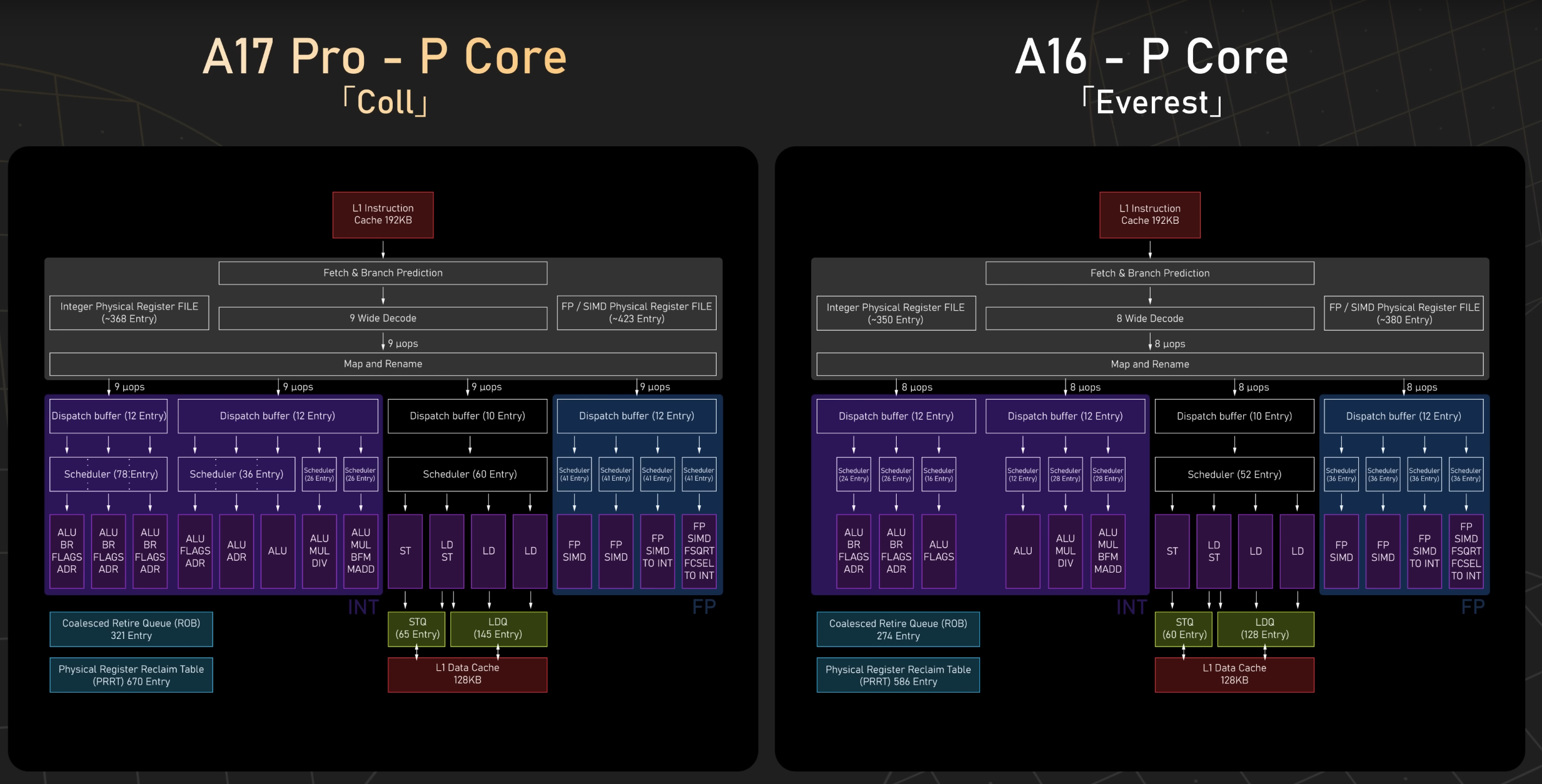
Task: Click A17 Pro's 'FP SIMD FSQRT FCSEL' unit
Action: pyautogui.click(x=699, y=551)
